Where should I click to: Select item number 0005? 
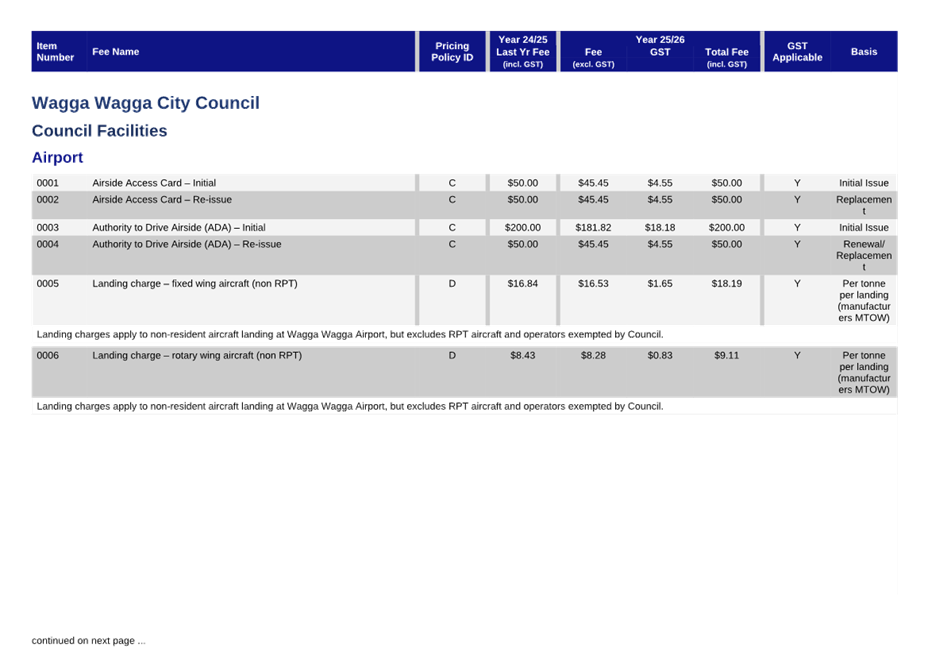click(x=48, y=284)
